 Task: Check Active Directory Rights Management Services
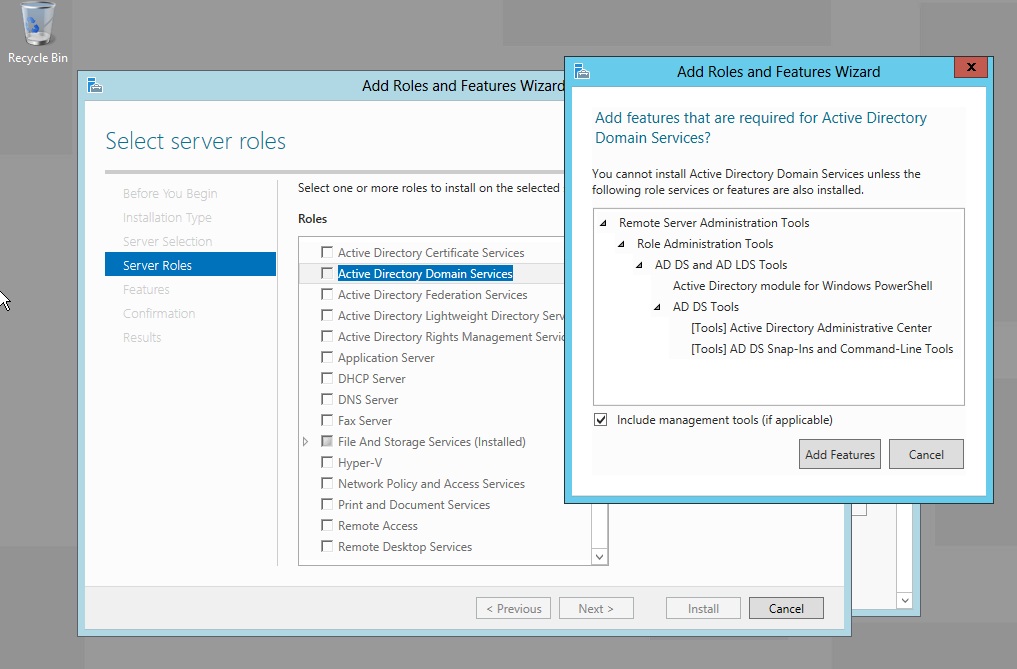point(327,336)
